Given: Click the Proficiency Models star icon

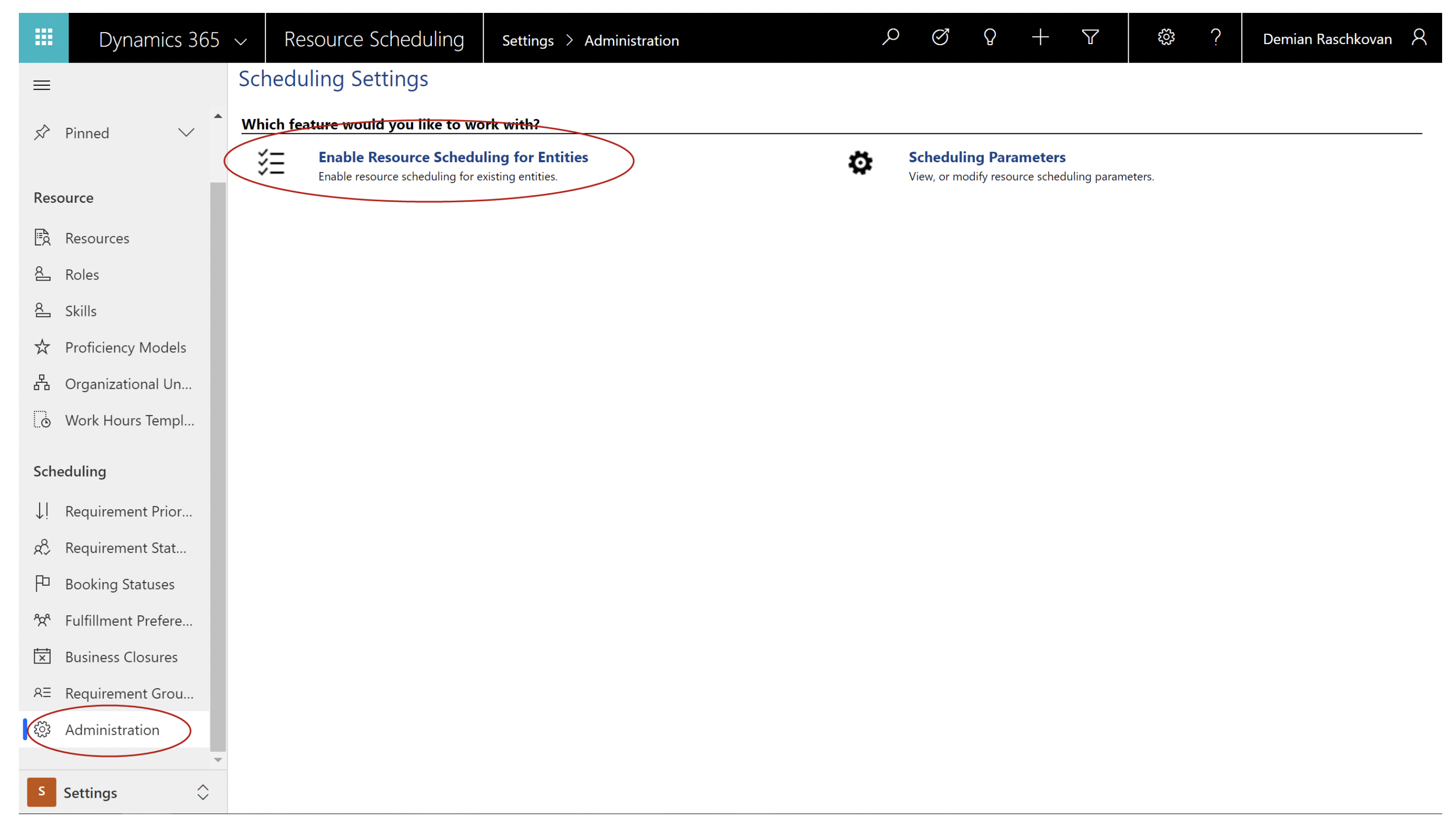Looking at the screenshot, I should (x=42, y=347).
